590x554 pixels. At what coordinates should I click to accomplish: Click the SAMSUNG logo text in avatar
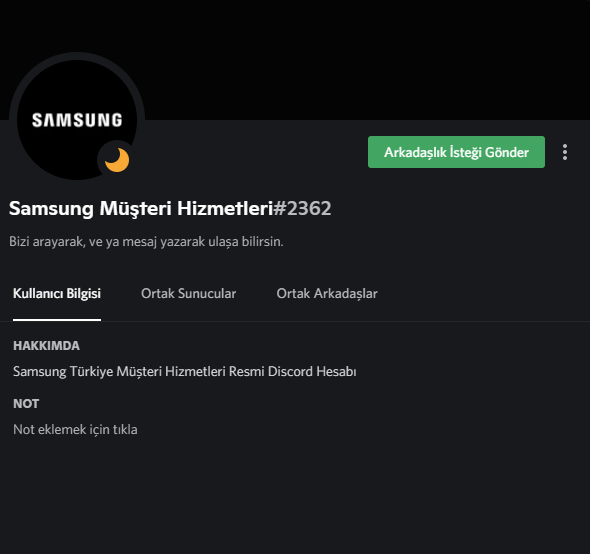point(77,120)
